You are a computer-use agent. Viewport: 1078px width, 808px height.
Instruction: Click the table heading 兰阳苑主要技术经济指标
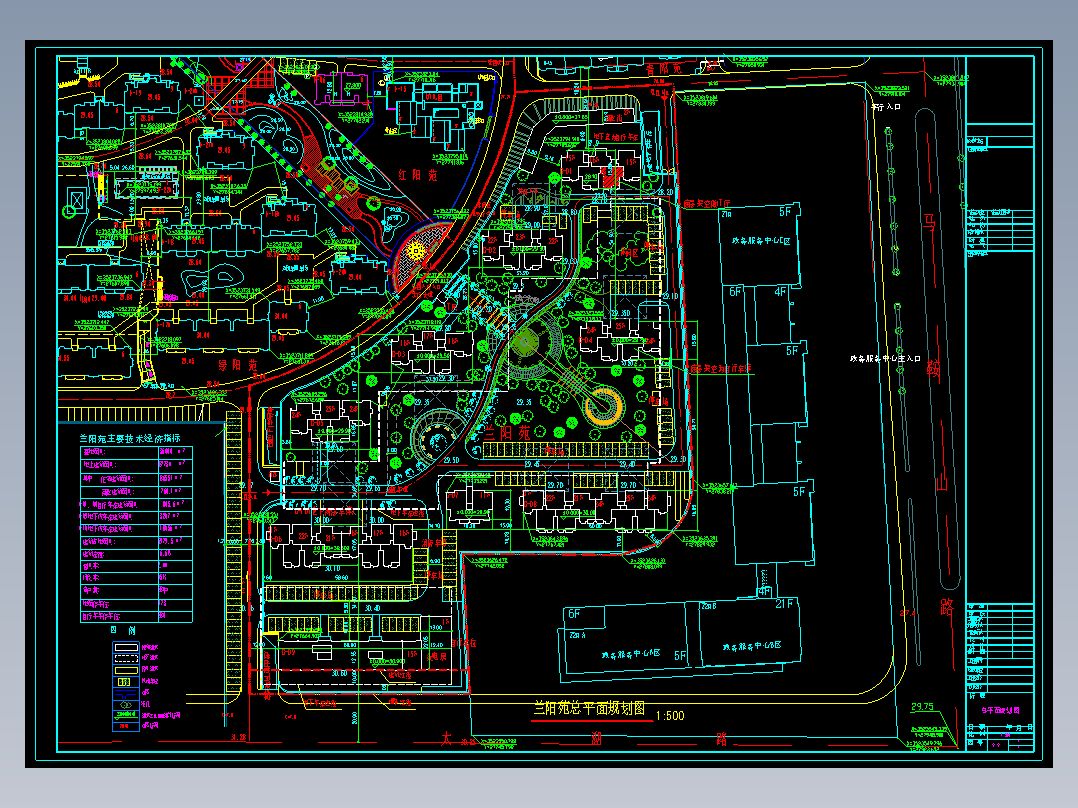point(130,438)
